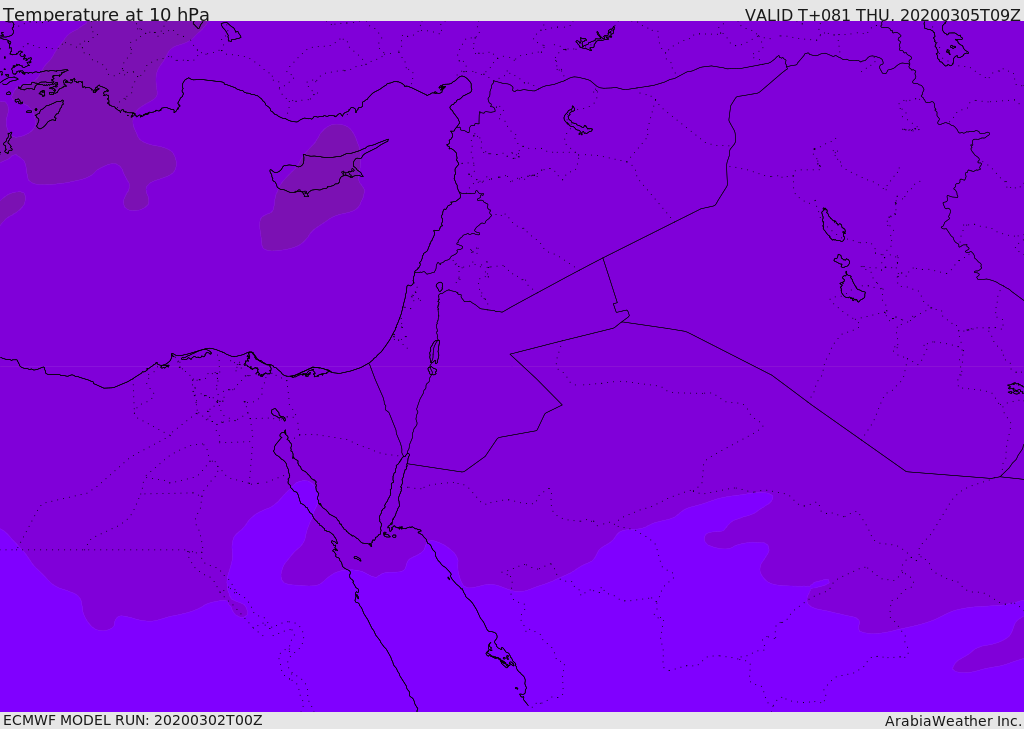Click the 'VALID T+081 THU. 20200305T09Z' label
This screenshot has height=729, width=1024.
(882, 15)
